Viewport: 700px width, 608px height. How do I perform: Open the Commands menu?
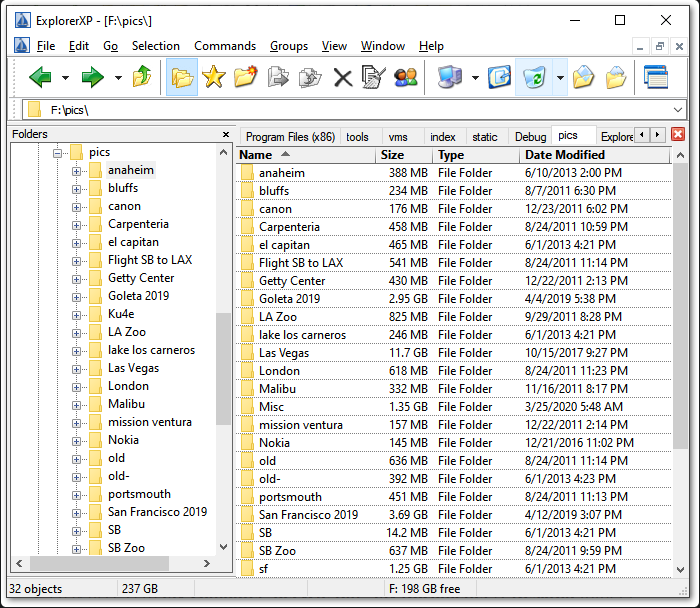click(225, 46)
